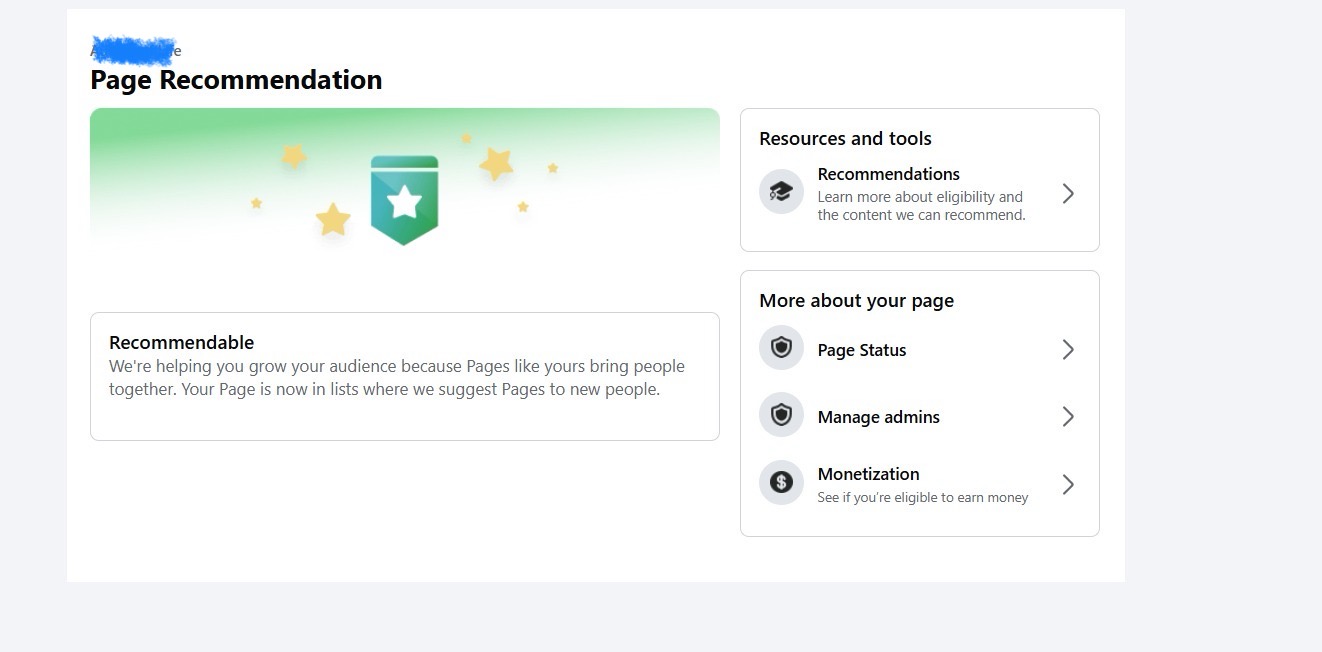1322x652 pixels.
Task: Click "See if you're eligible to earn money"
Action: point(922,497)
